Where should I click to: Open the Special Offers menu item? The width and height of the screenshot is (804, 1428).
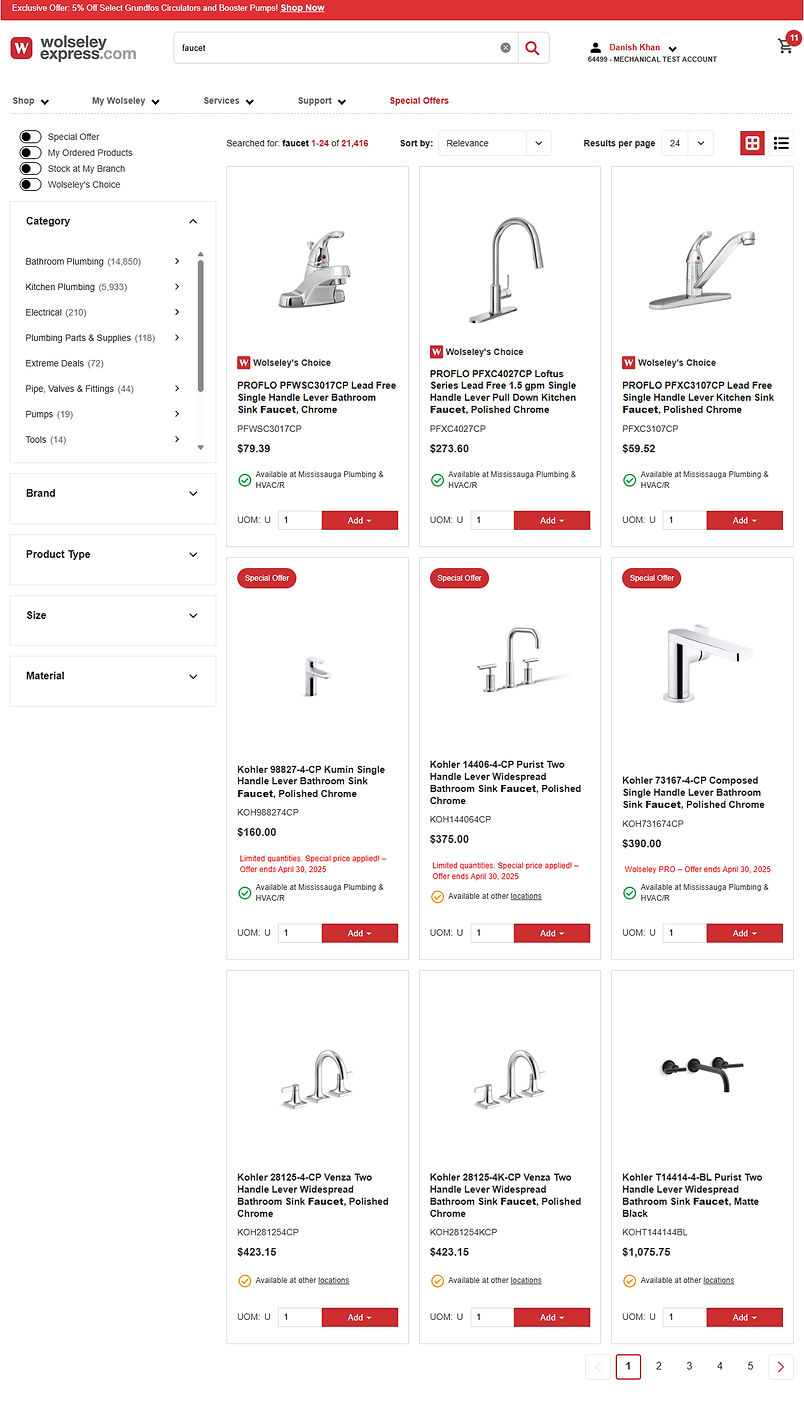coord(419,101)
